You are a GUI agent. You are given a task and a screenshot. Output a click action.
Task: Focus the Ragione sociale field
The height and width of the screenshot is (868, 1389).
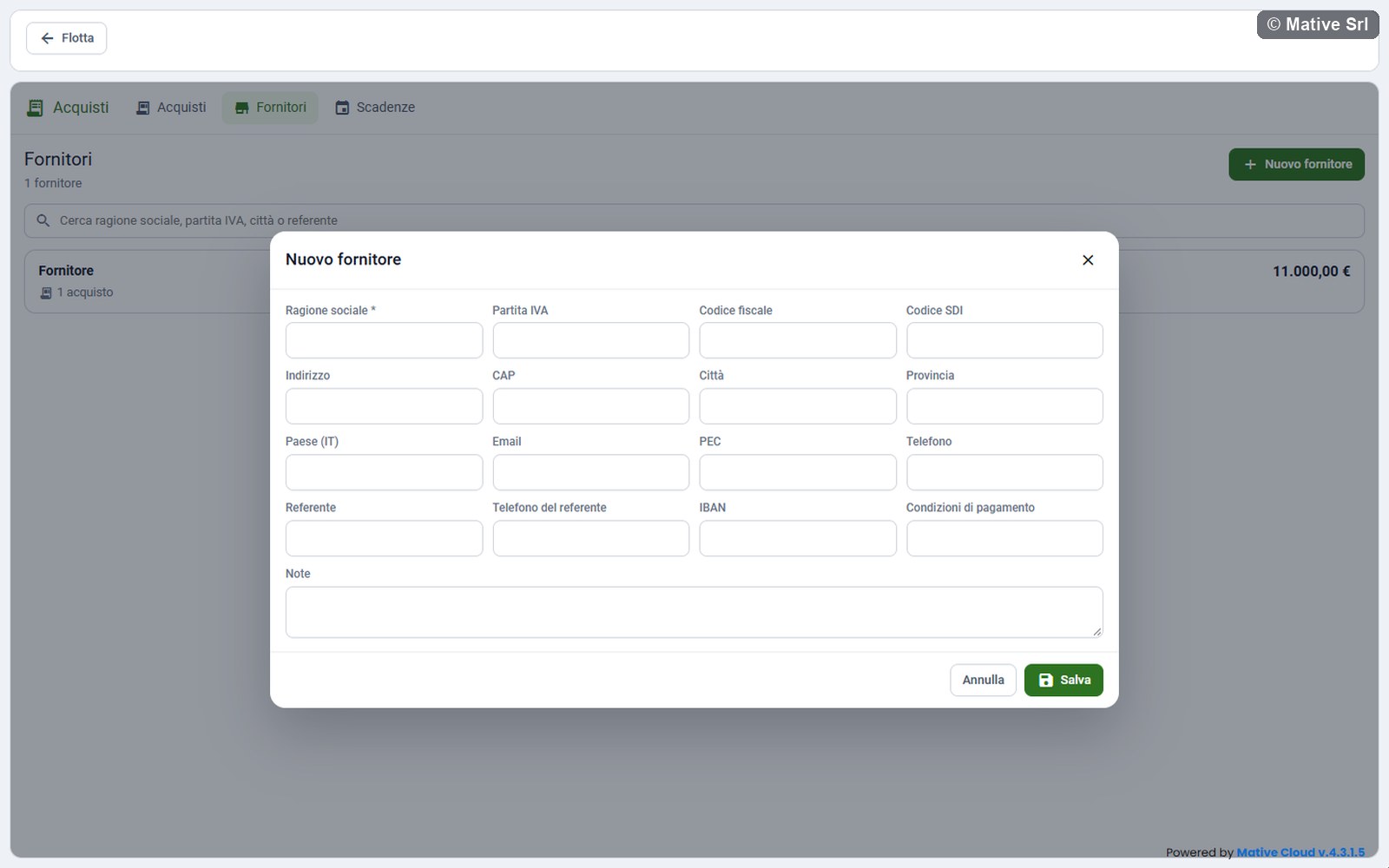click(384, 340)
